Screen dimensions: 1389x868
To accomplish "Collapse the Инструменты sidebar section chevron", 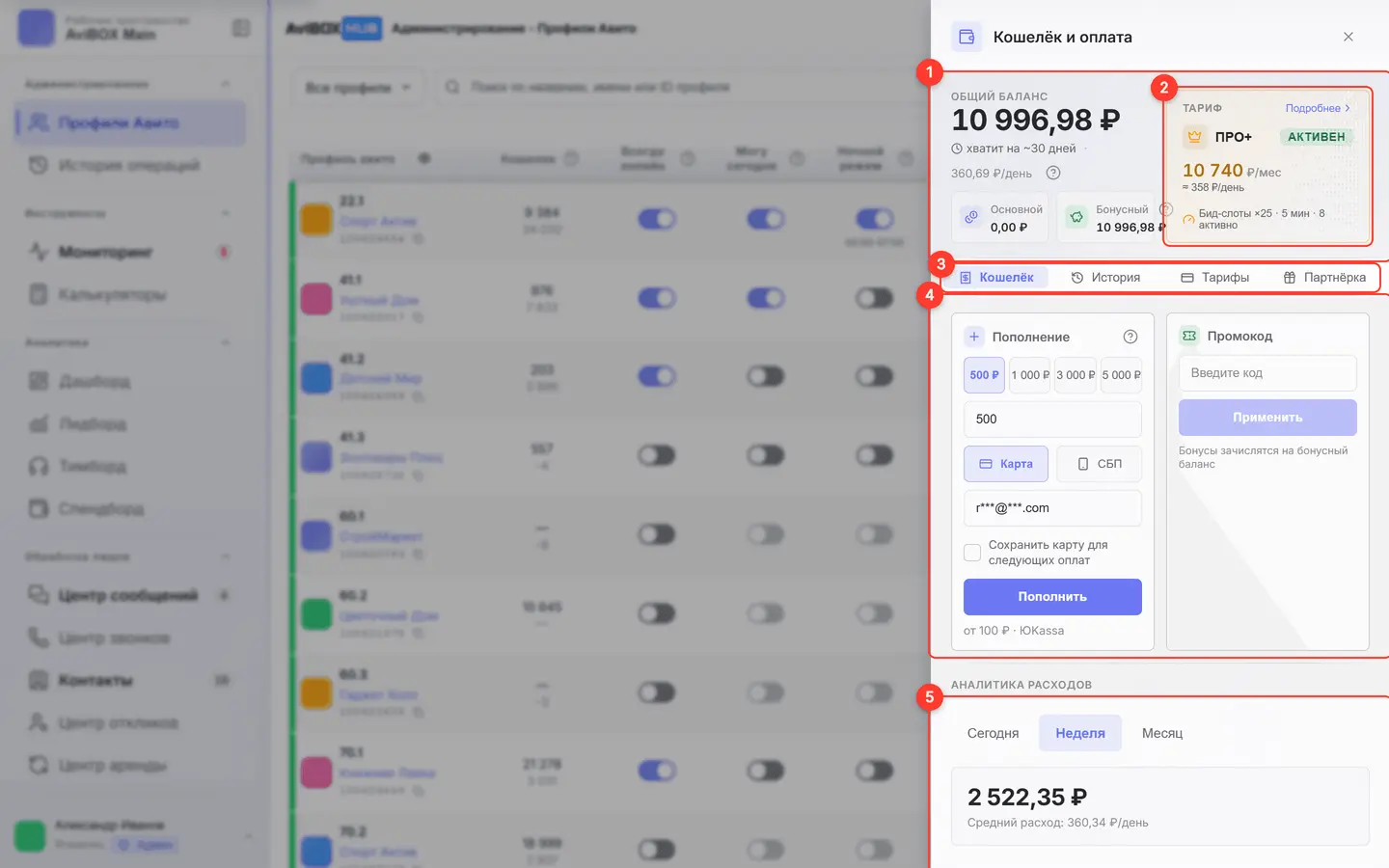I will click(226, 213).
